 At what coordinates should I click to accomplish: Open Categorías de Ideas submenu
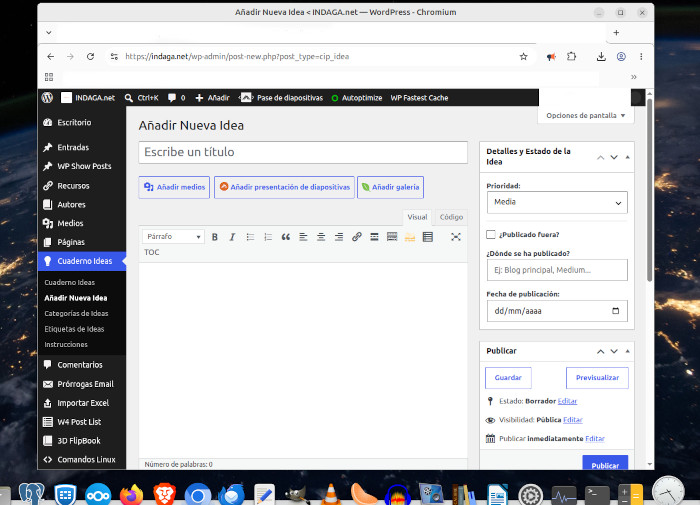point(76,313)
